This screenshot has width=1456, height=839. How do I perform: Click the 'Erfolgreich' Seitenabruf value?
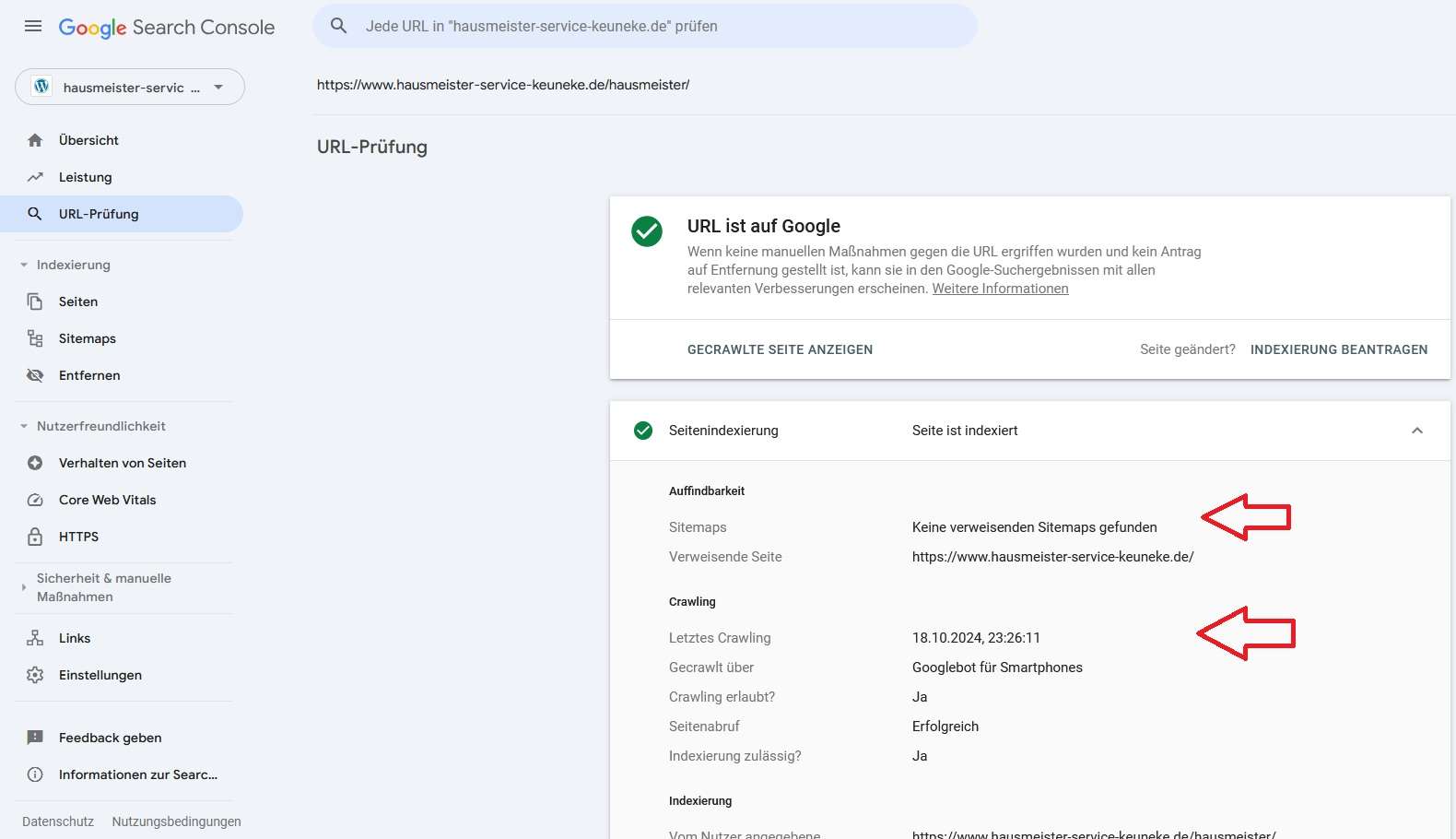coord(945,727)
